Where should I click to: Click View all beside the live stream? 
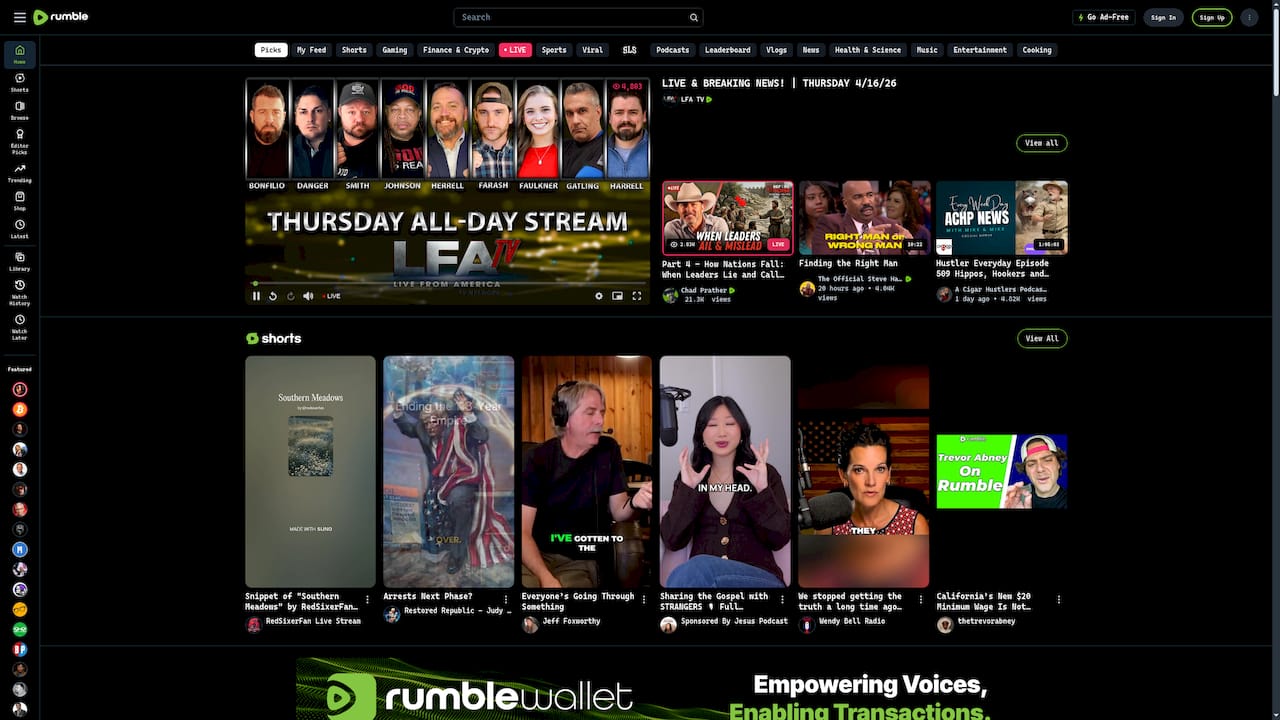[1042, 143]
